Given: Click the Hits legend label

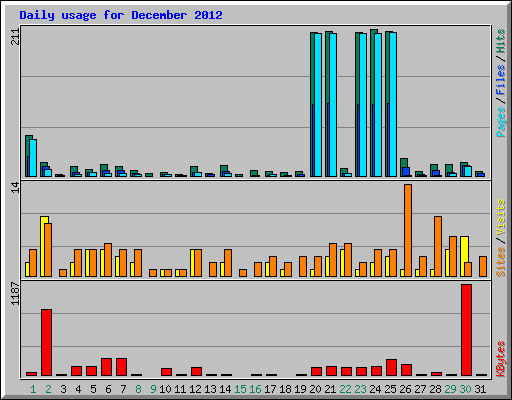Looking at the screenshot, I should pyautogui.click(x=500, y=41).
